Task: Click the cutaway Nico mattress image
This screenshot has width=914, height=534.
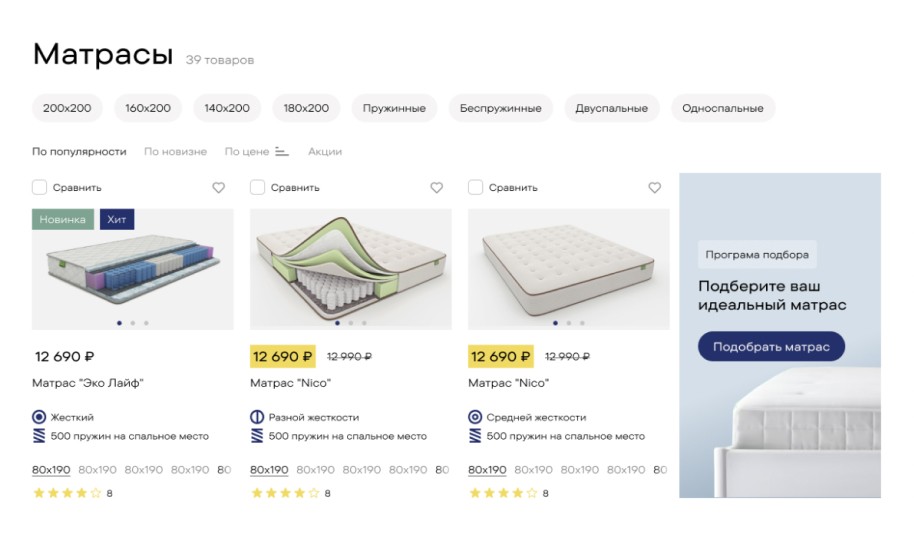Action: pos(350,265)
